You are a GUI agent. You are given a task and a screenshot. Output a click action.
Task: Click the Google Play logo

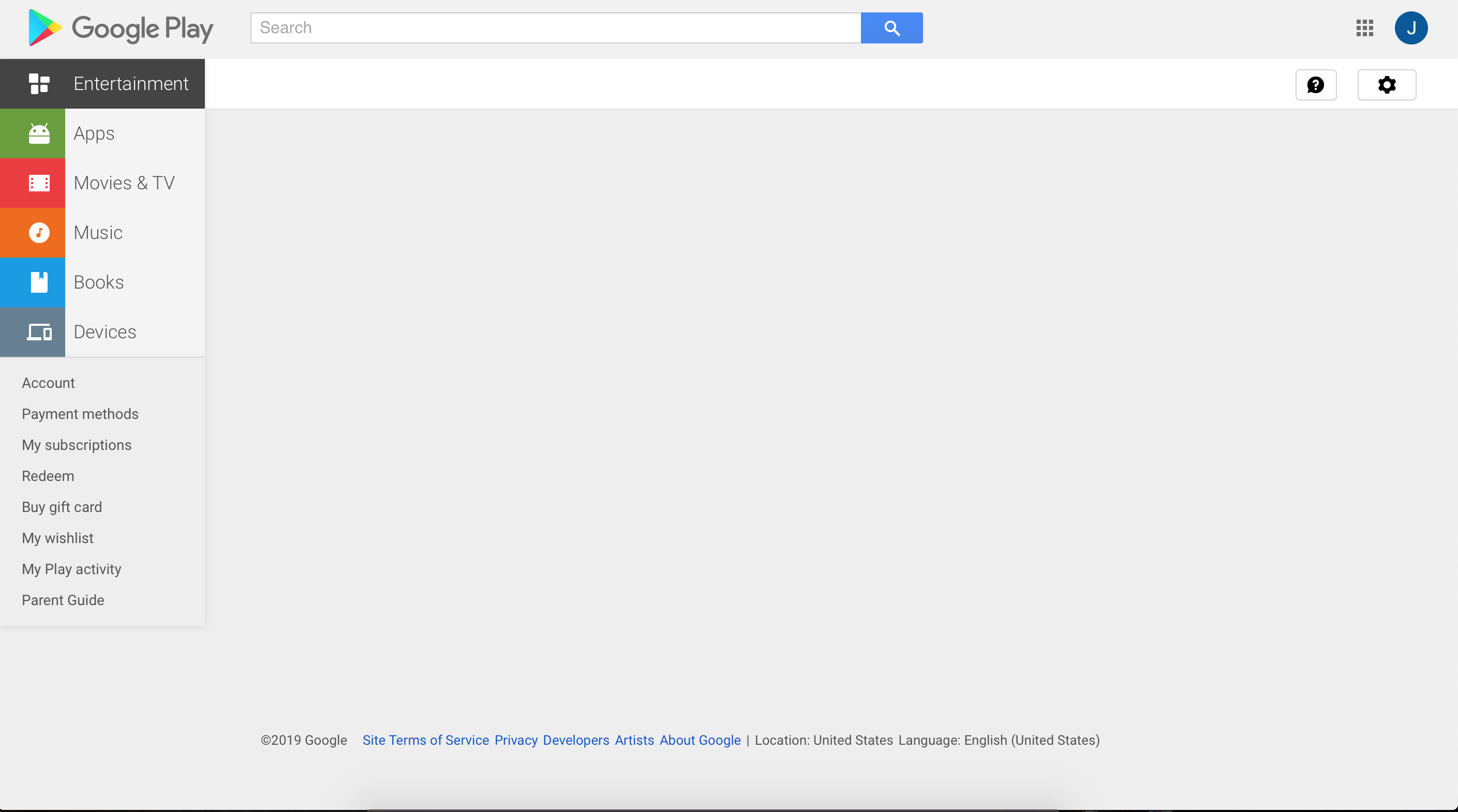[121, 28]
